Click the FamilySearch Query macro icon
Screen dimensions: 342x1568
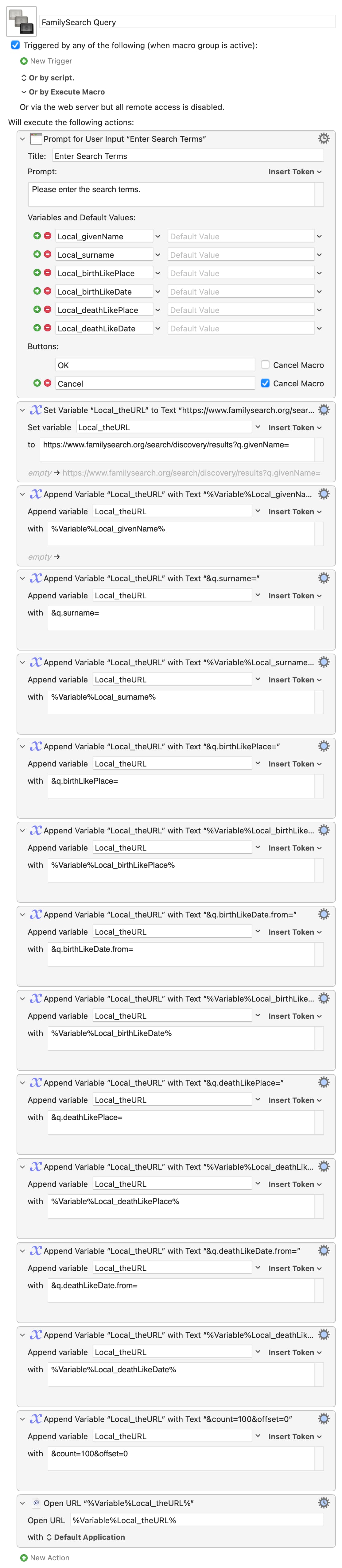[x=21, y=21]
